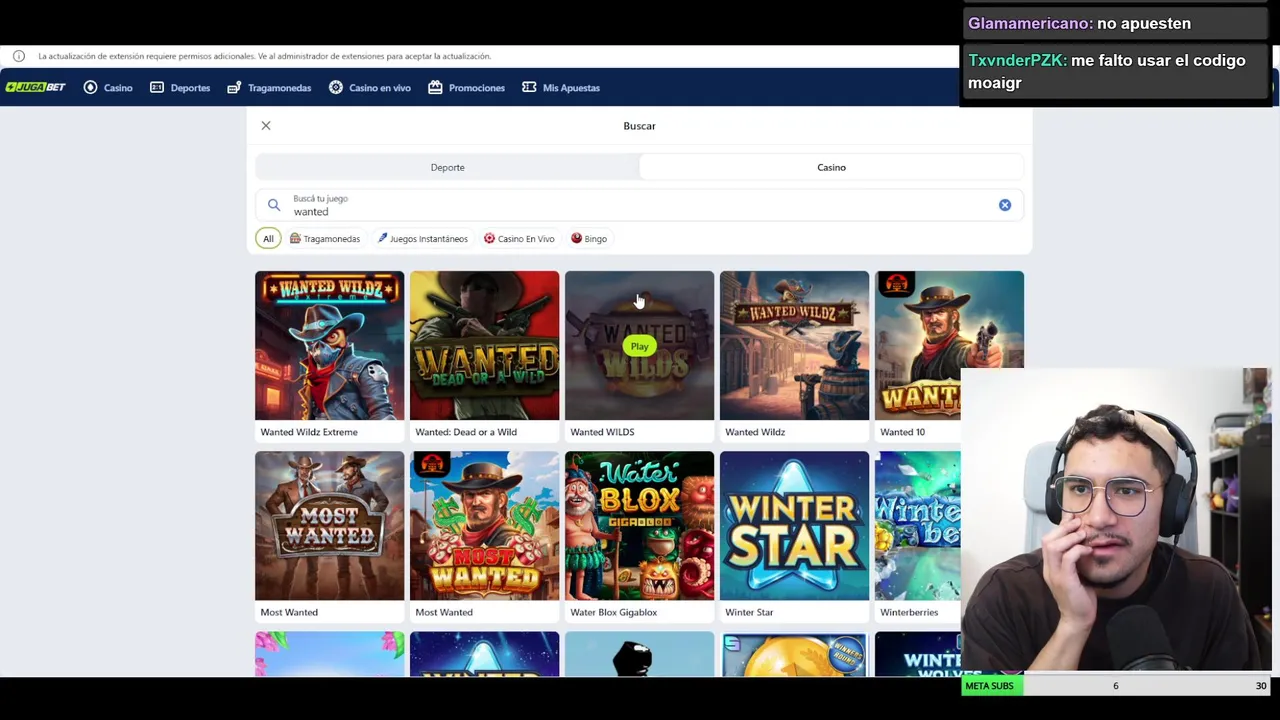Click the magnifier search icon
Screen dimensions: 1280x720
[x=274, y=205]
